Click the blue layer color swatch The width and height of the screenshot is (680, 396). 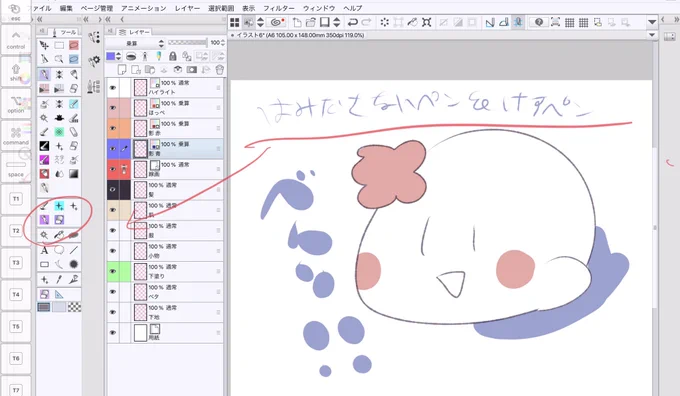[111, 56]
